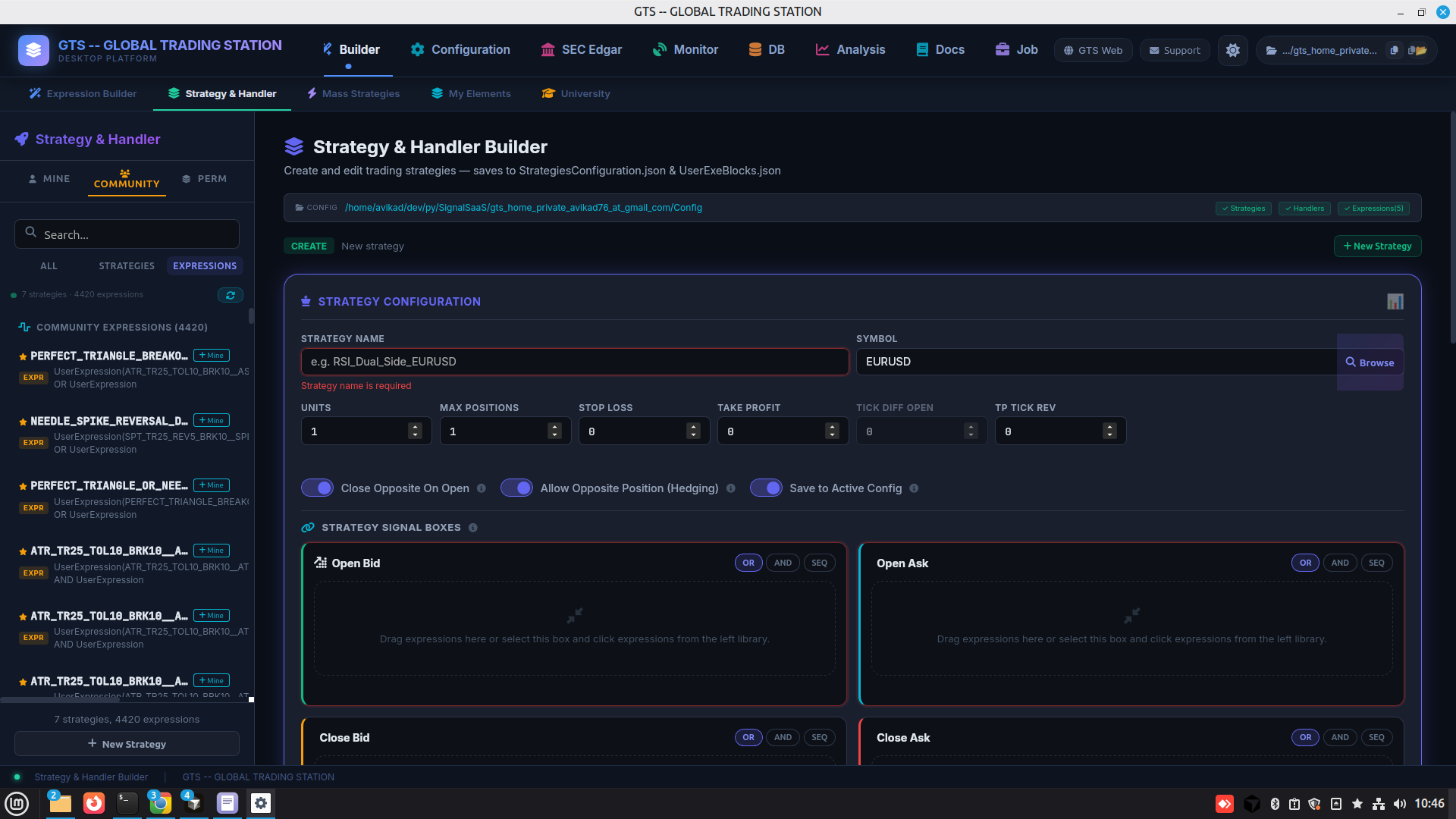Click info icon next to Close Opposite On Open
The image size is (1456, 819).
tap(482, 488)
